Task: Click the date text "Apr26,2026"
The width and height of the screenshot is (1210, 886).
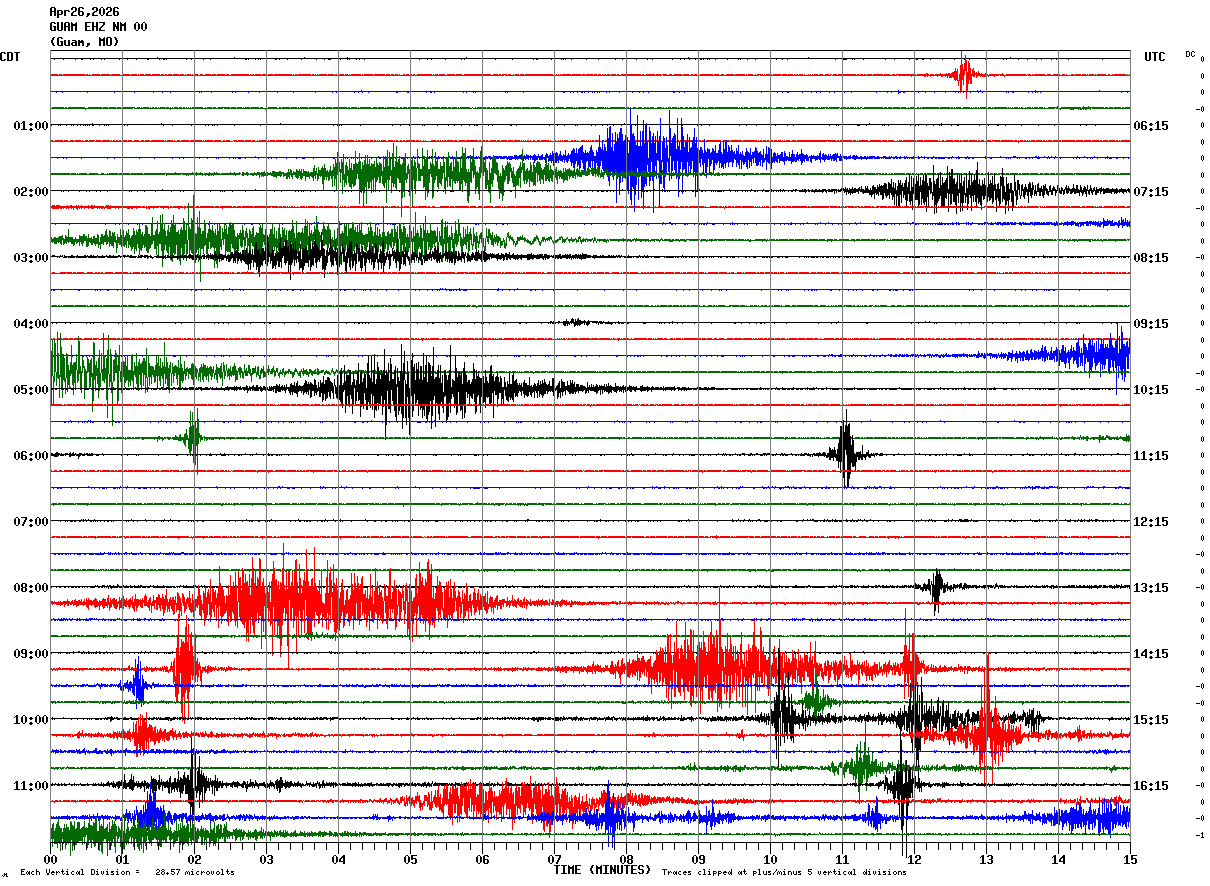Action: click(84, 12)
